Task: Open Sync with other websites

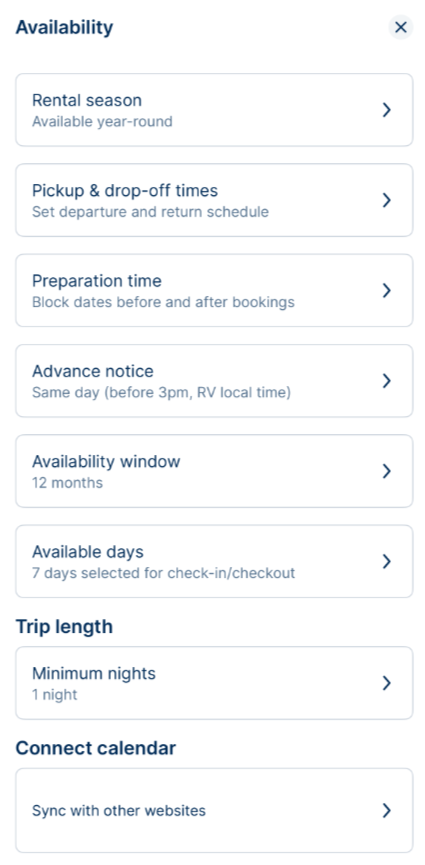Action: 214,810
